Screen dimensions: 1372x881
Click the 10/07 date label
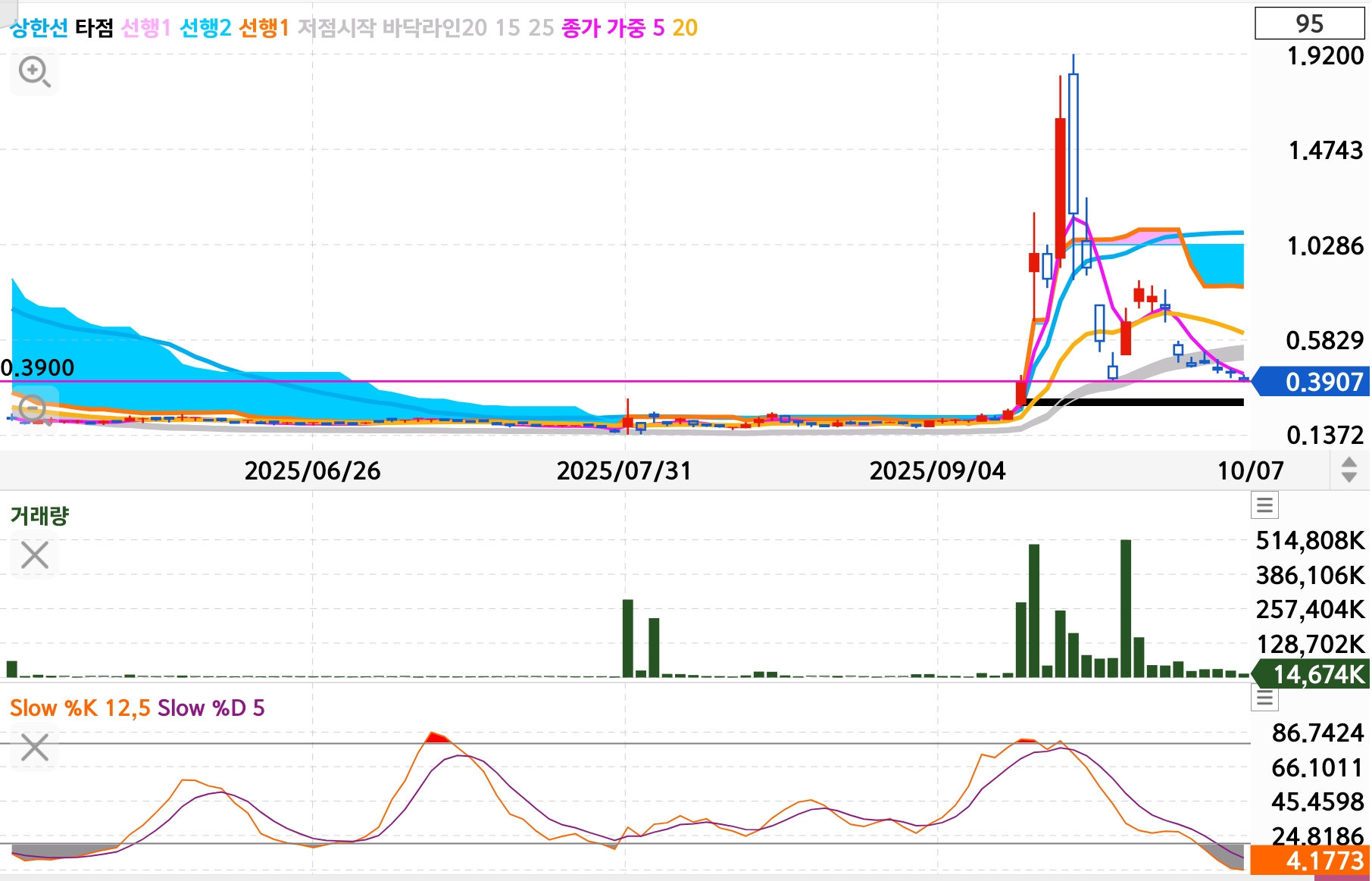point(1250,470)
